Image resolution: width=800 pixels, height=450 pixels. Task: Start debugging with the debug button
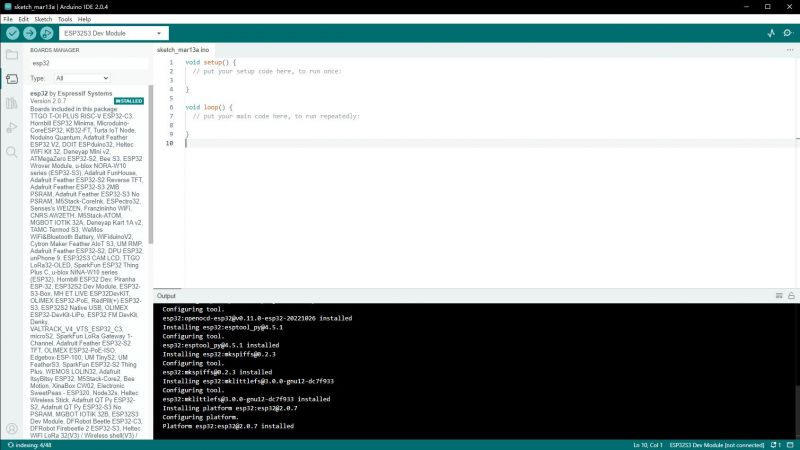coord(46,33)
